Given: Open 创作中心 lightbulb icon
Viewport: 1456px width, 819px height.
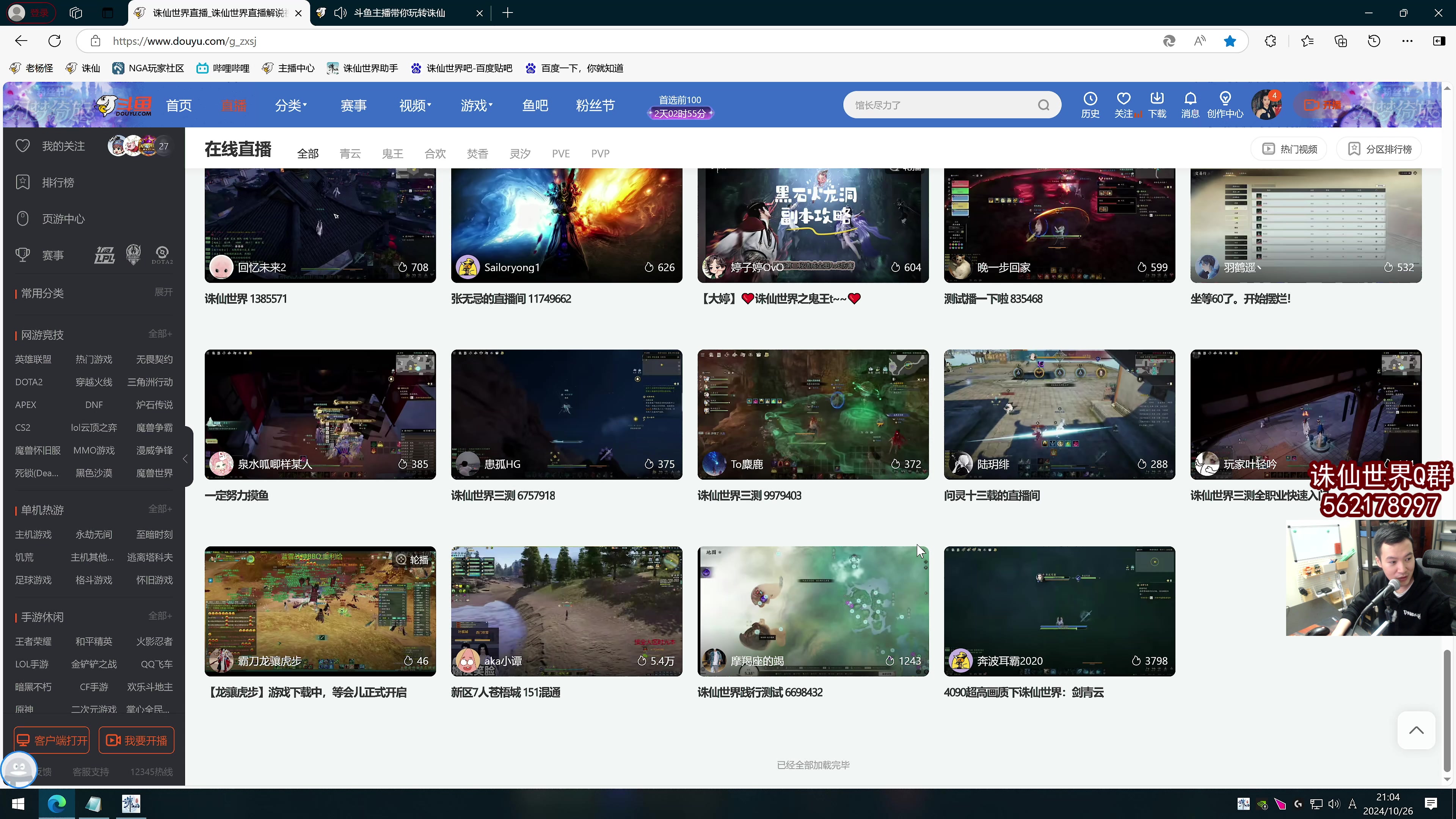Looking at the screenshot, I should click(1225, 105).
